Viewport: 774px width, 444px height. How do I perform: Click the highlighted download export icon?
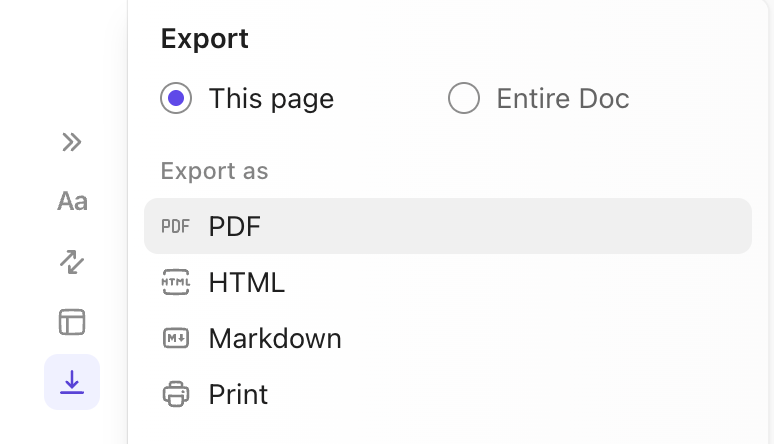point(72,382)
